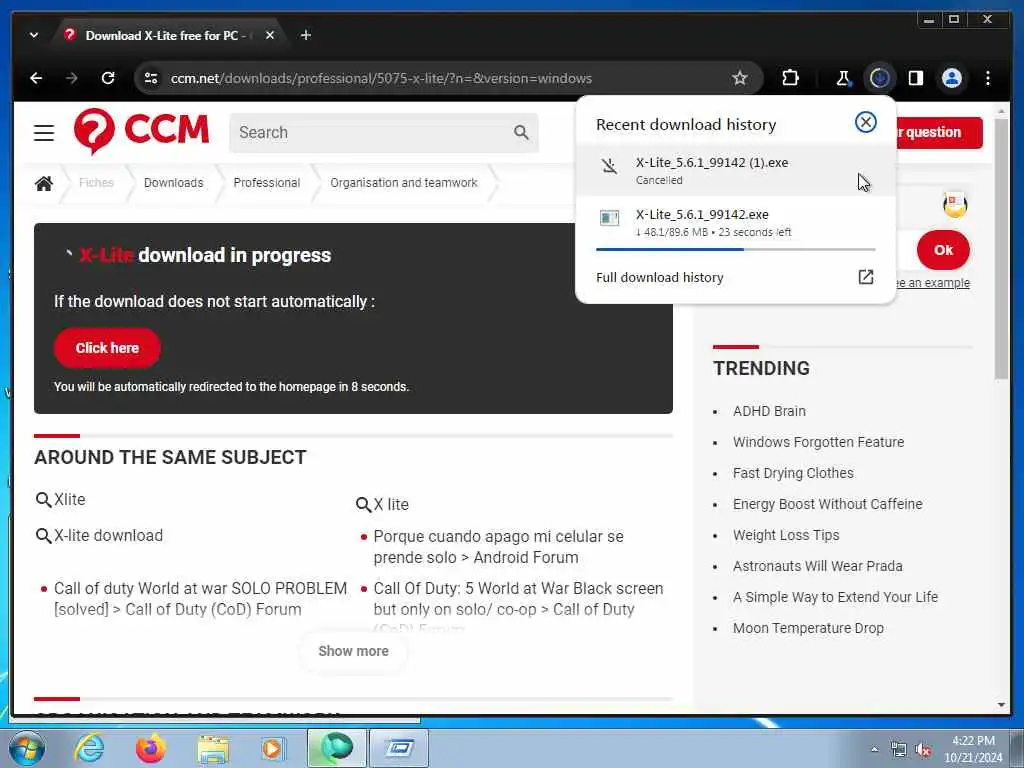Click the Ask a question button
Screen dimensions: 1024x768
(x=938, y=133)
